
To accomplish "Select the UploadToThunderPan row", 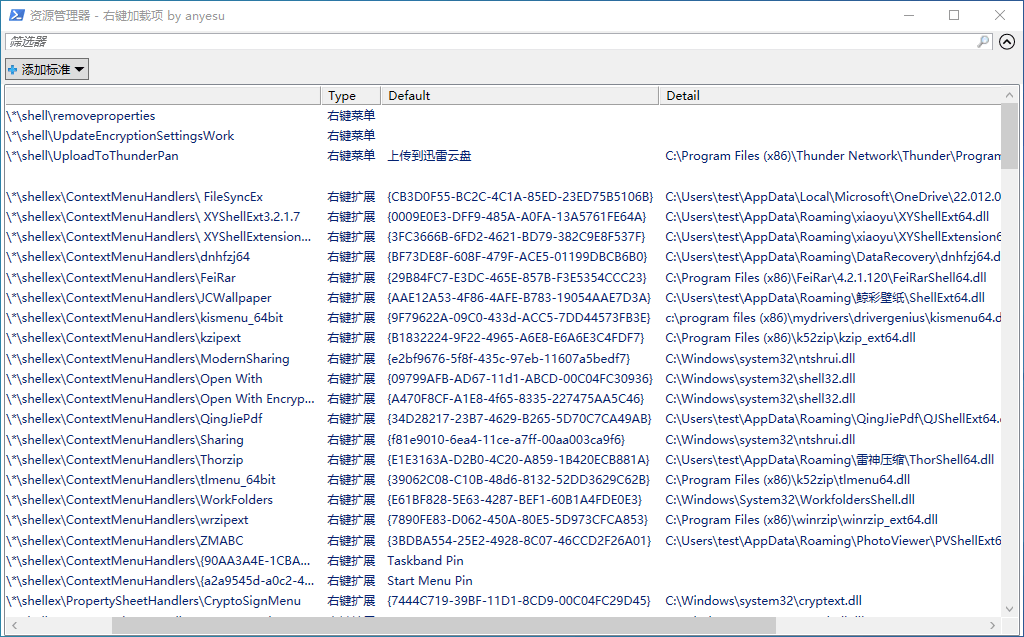I will tap(503, 156).
